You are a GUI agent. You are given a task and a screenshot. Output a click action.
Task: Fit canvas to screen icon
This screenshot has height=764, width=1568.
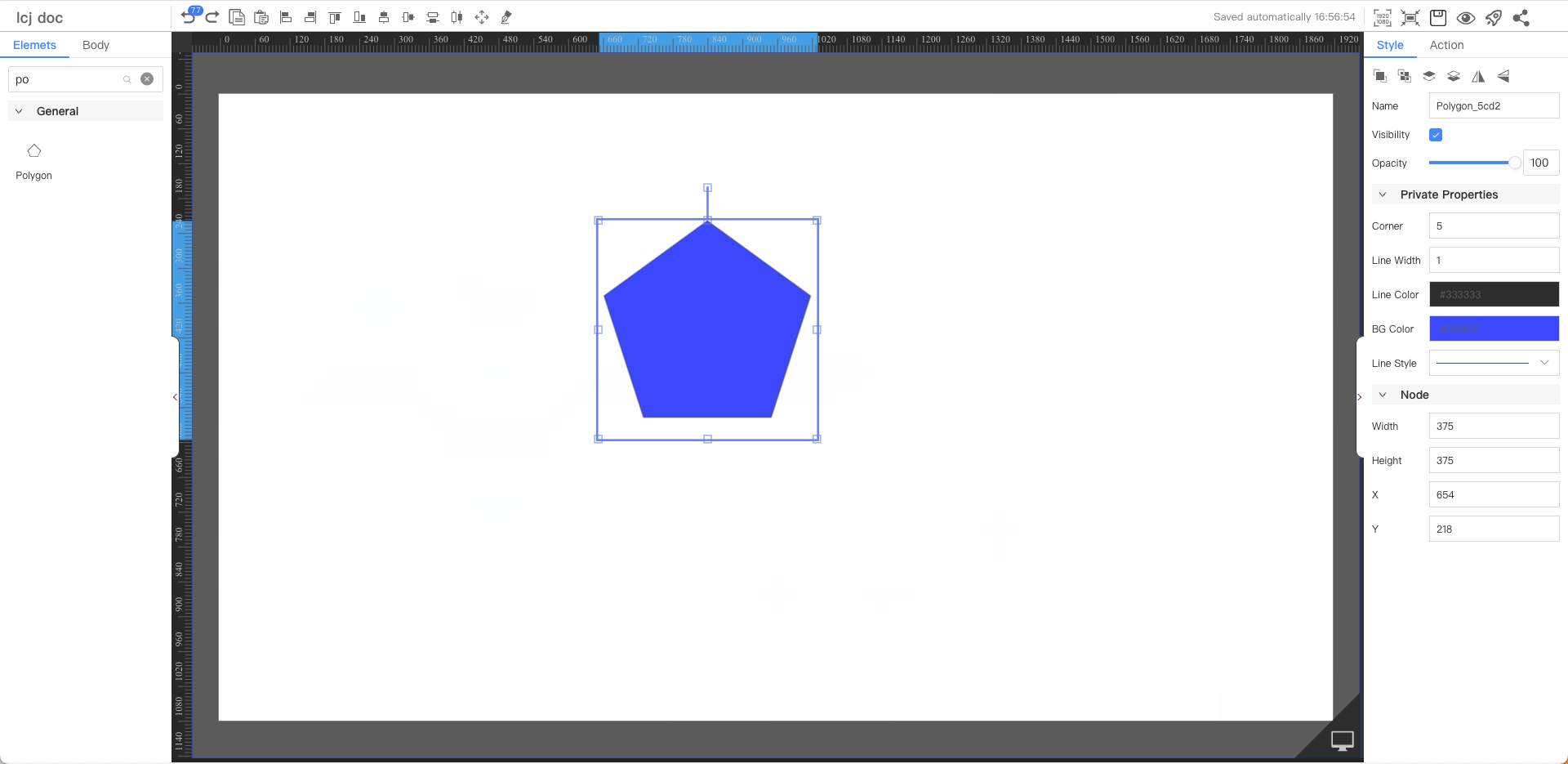pos(1410,18)
